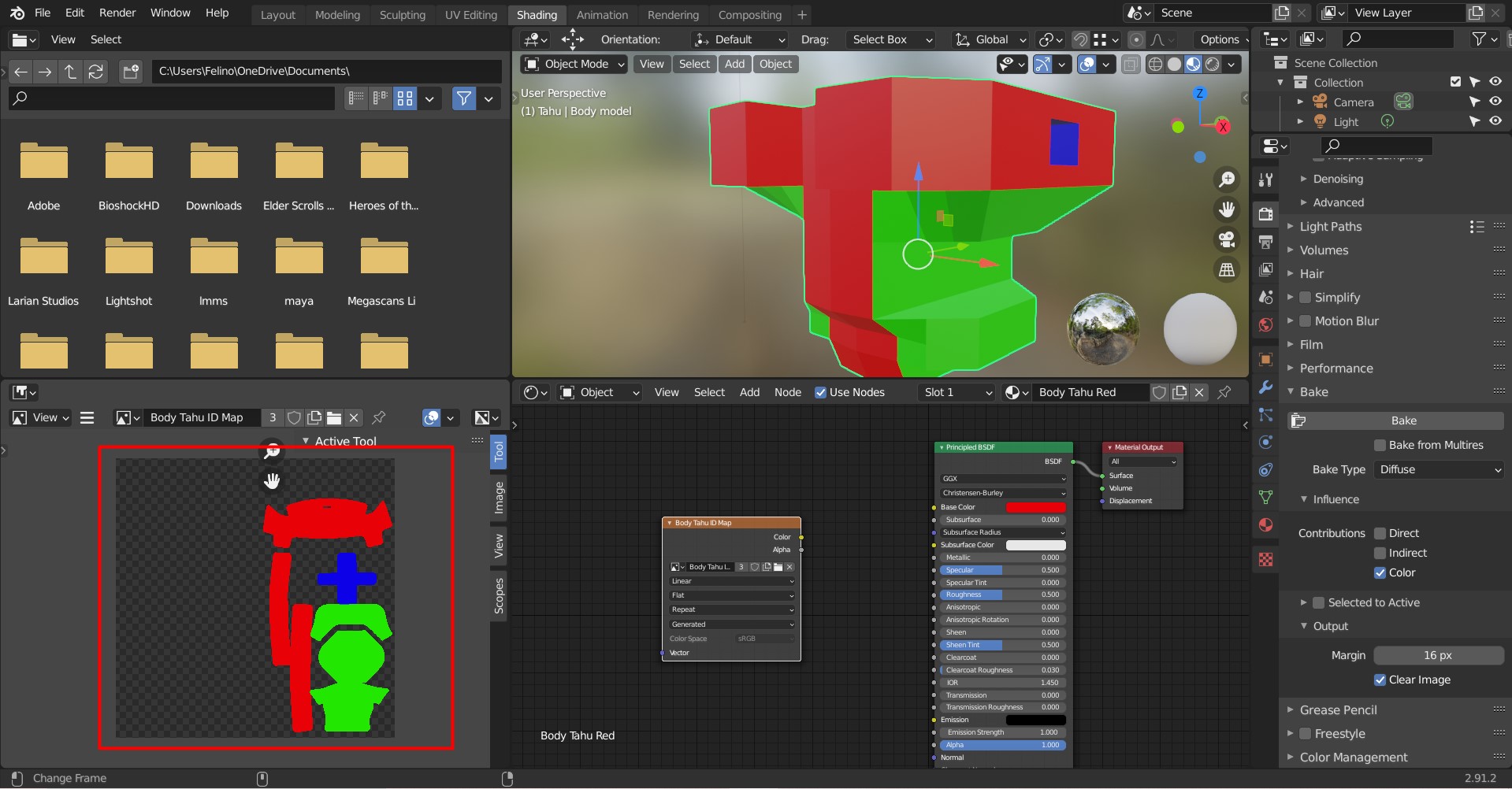Click the viewport zoom magnifier gizmo
Image resolution: width=1512 pixels, height=789 pixels.
coord(1227,180)
